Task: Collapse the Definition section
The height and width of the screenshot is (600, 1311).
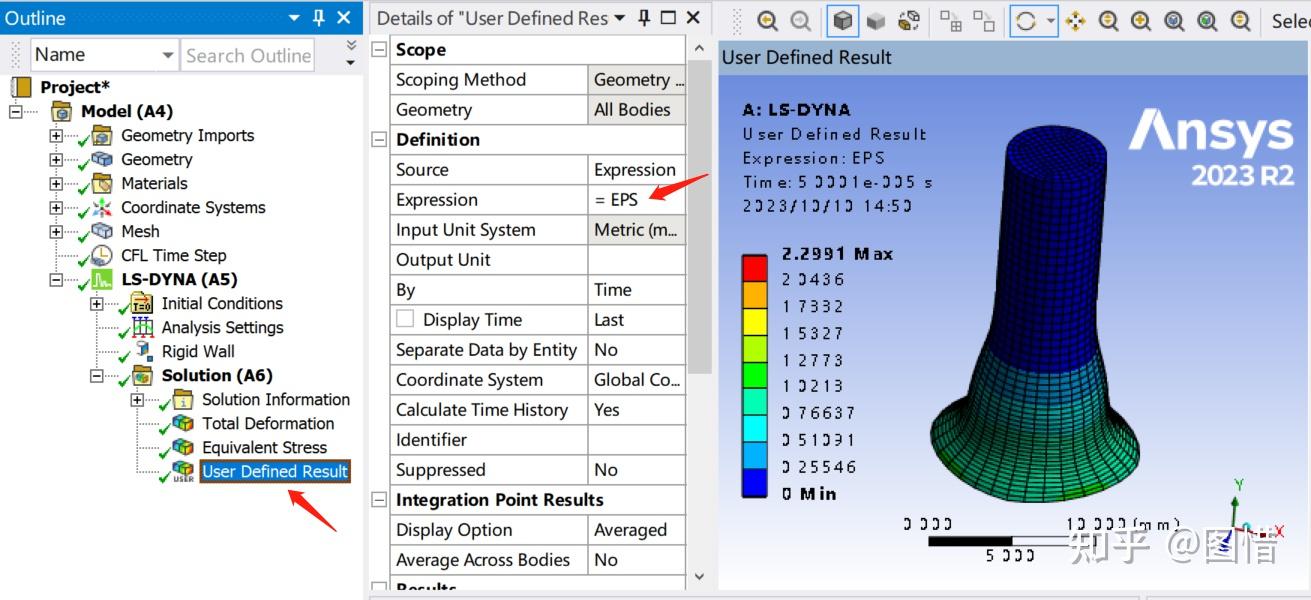Action: pos(379,139)
